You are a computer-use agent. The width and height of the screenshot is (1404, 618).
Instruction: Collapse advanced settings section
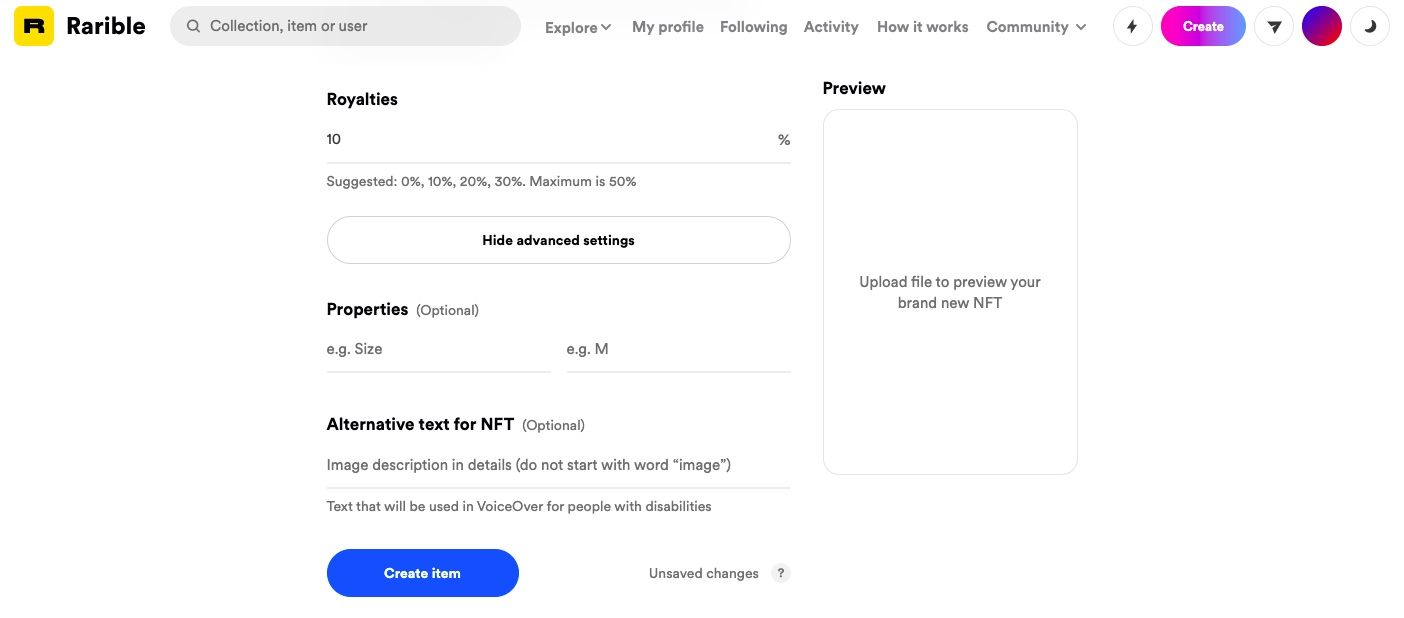(x=558, y=240)
